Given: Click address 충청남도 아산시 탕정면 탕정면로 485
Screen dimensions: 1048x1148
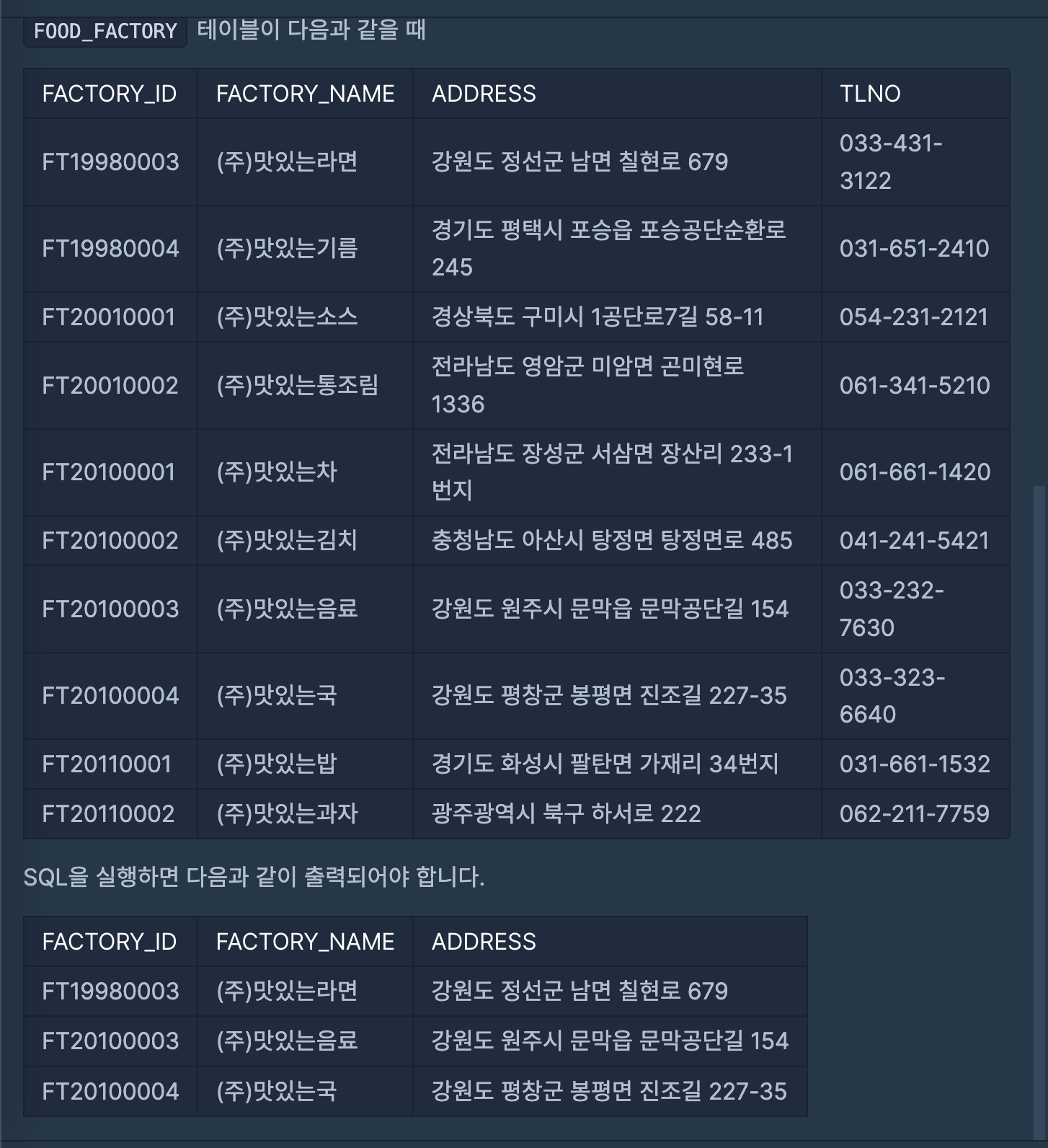Looking at the screenshot, I should (x=612, y=541).
